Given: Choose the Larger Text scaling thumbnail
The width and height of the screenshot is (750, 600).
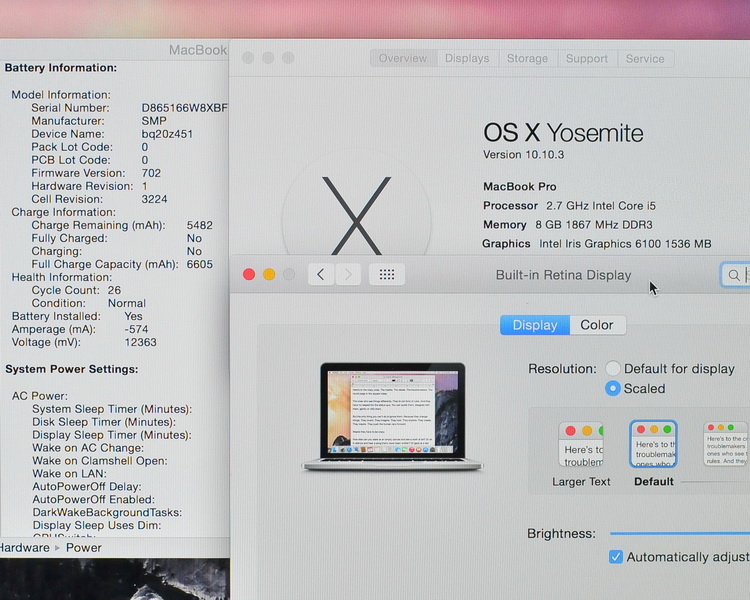Looking at the screenshot, I should pyautogui.click(x=581, y=444).
